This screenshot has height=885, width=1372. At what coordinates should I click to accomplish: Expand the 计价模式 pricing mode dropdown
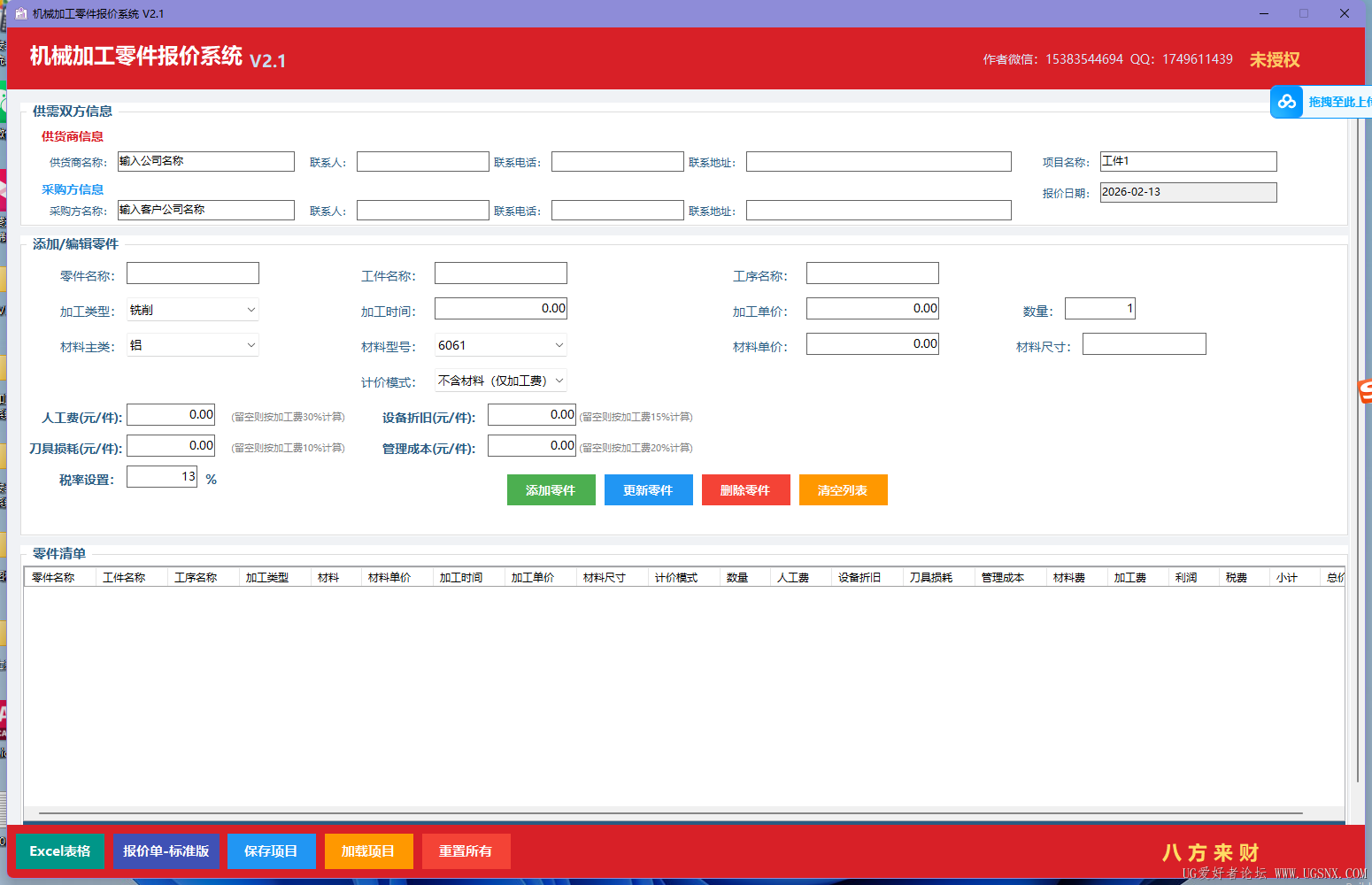tap(500, 381)
